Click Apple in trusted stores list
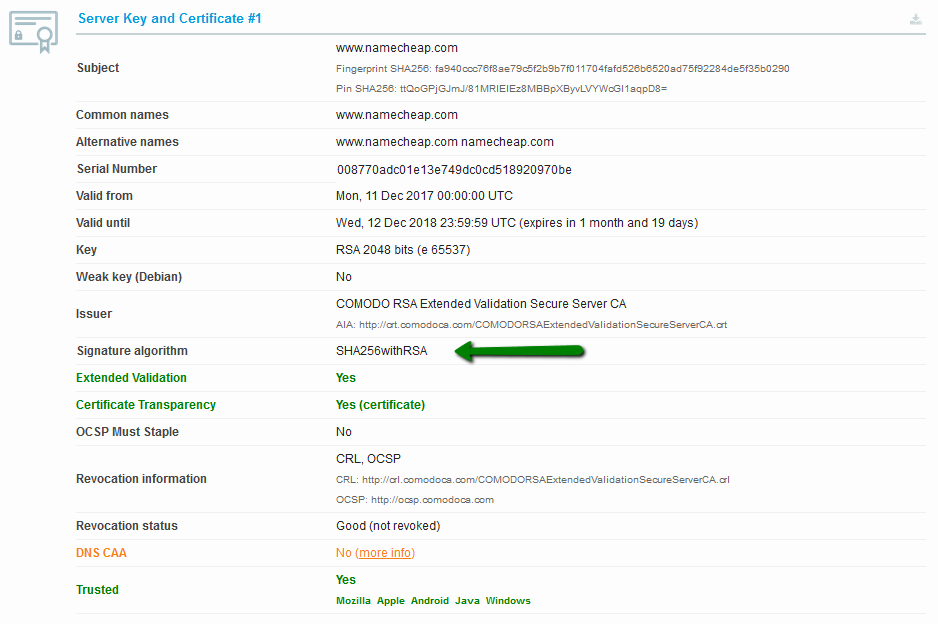The height and width of the screenshot is (624, 938). (x=391, y=601)
